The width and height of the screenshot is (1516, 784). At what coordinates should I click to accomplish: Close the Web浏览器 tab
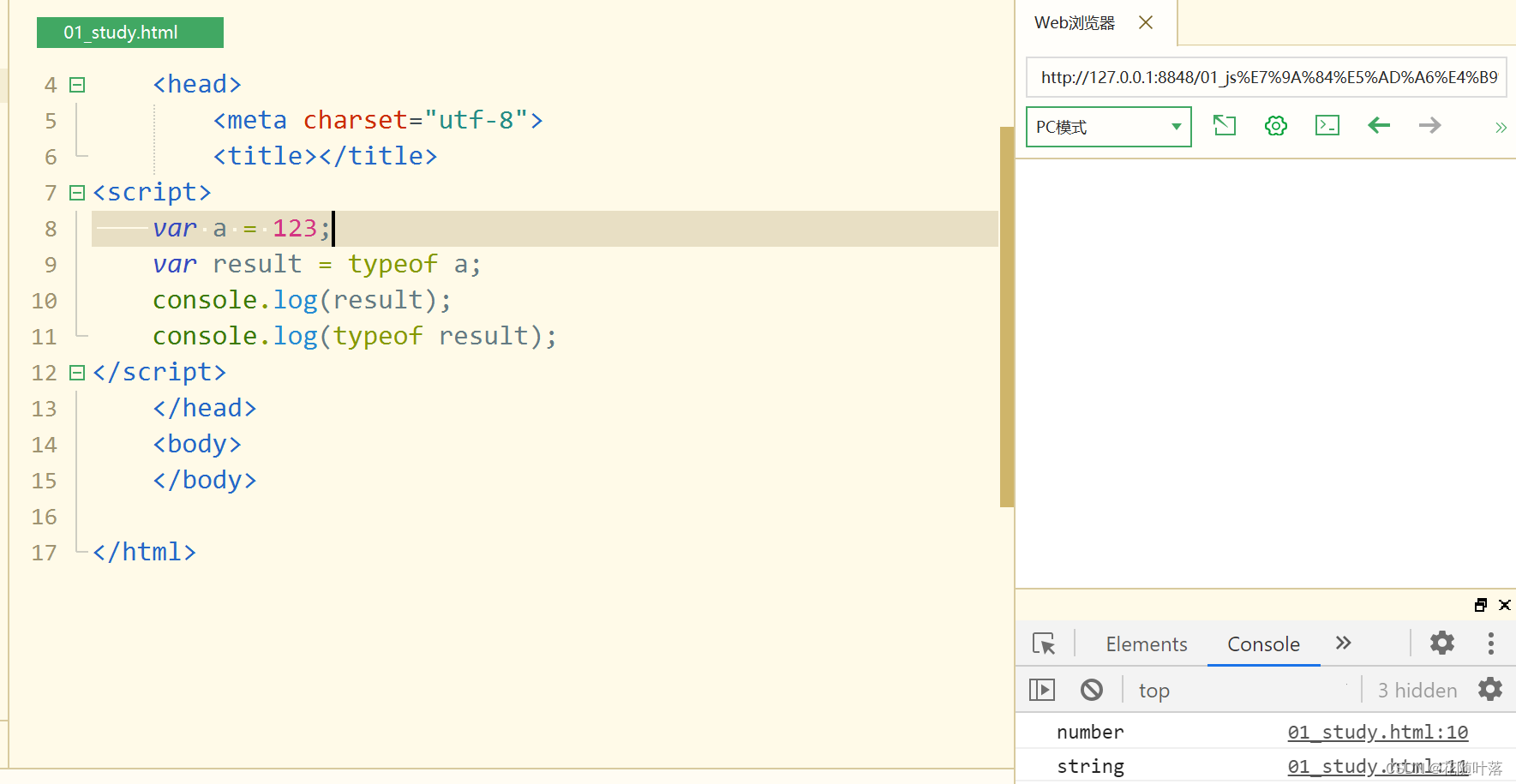[x=1146, y=23]
